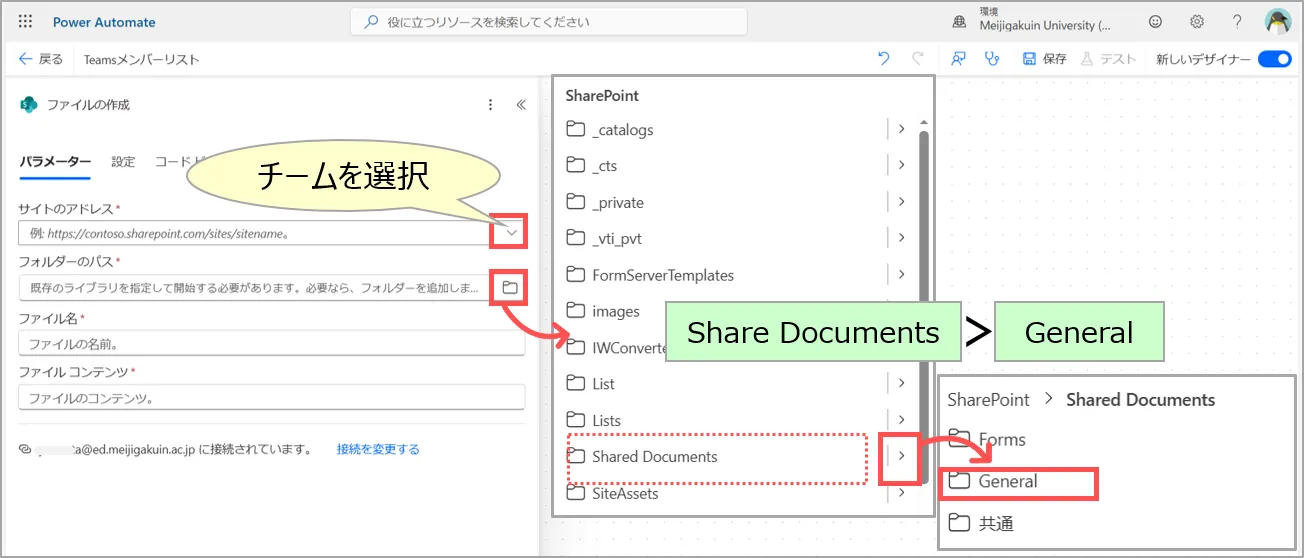Viewport: 1304px width, 558px height.
Task: Toggle the 新しいデザイナー switch
Action: (x=1274, y=59)
